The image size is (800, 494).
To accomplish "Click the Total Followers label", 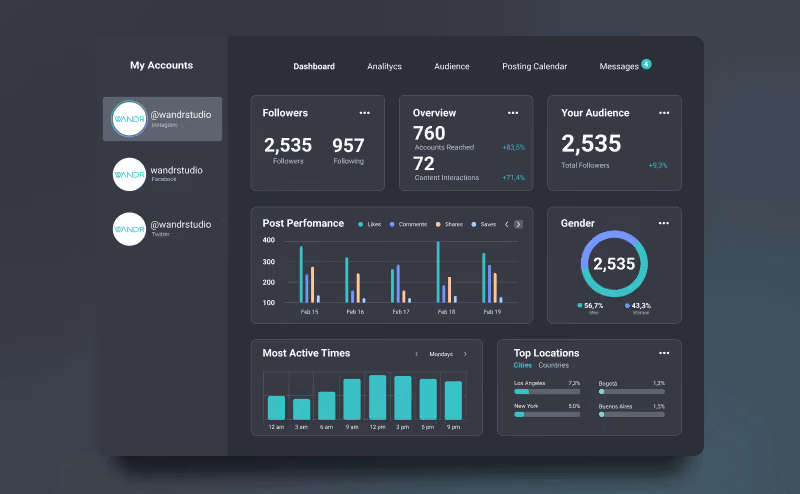I will [x=585, y=165].
